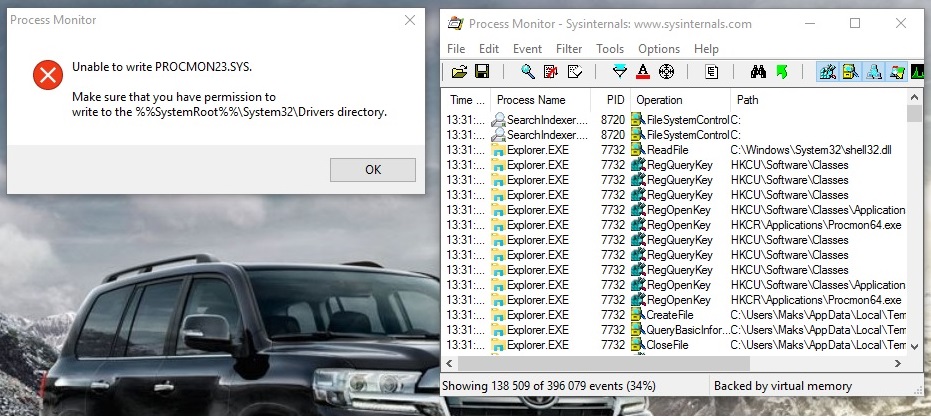This screenshot has width=931, height=420.
Task: Click the Process Monitor title bar app icon
Action: pyautogui.click(x=456, y=24)
